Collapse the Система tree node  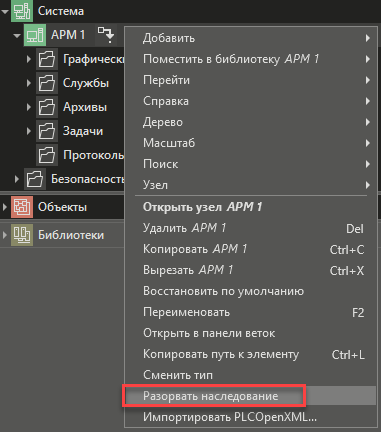pos(5,11)
